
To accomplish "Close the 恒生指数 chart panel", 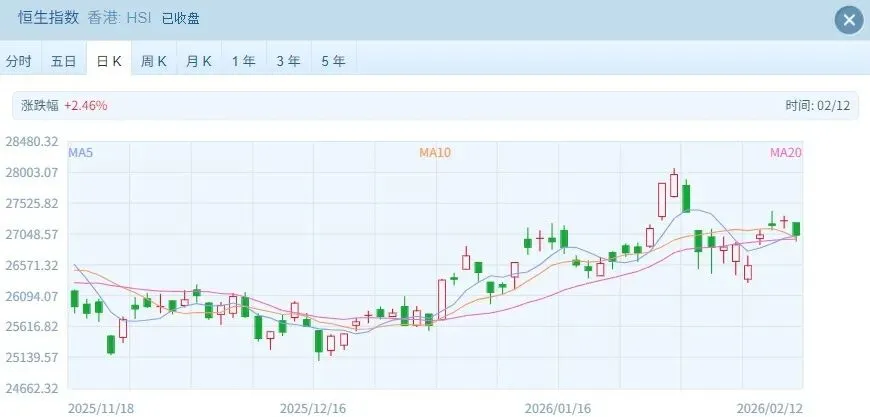I will coord(849,20).
